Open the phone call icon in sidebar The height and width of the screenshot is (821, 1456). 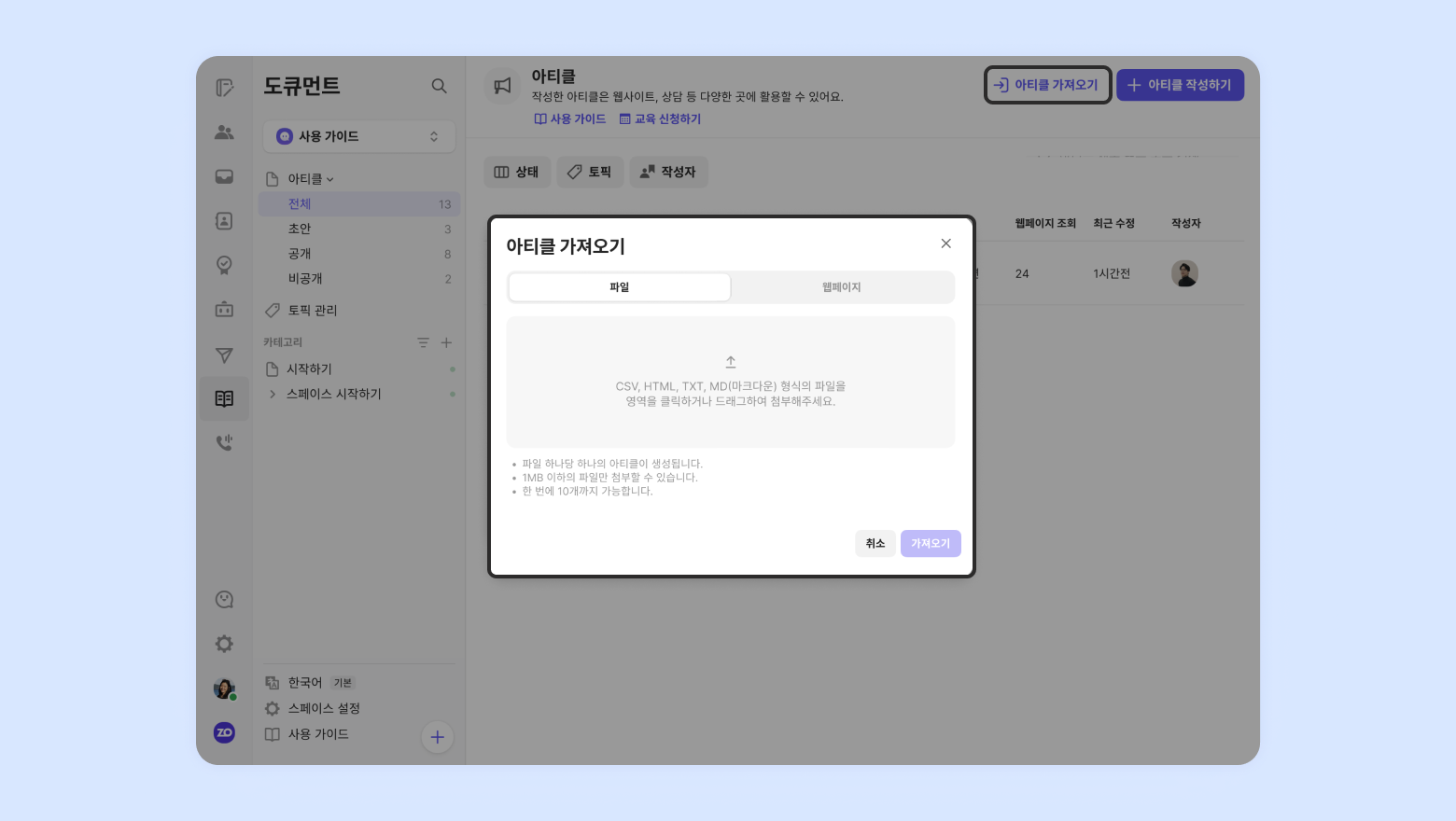(224, 442)
